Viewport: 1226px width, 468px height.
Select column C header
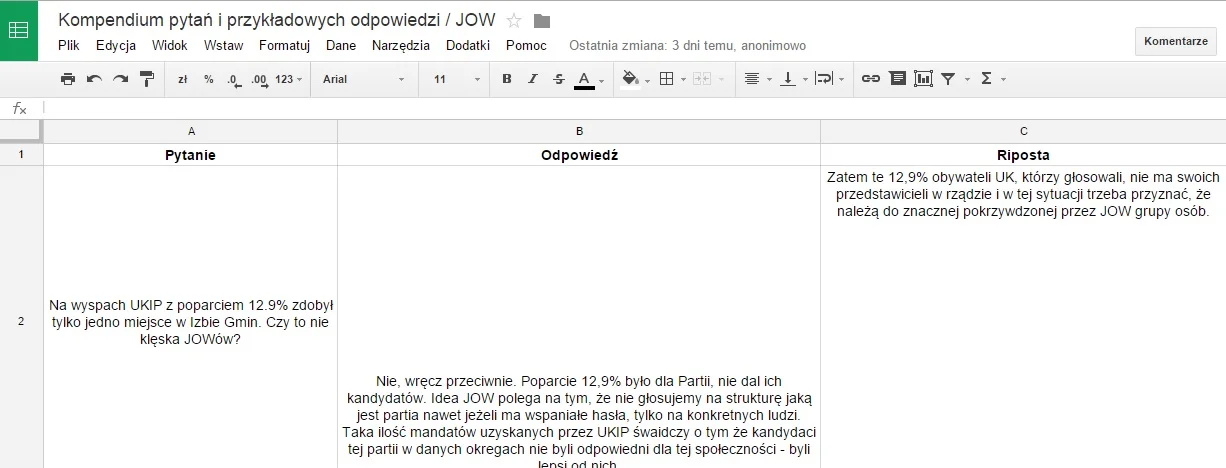coord(1023,131)
